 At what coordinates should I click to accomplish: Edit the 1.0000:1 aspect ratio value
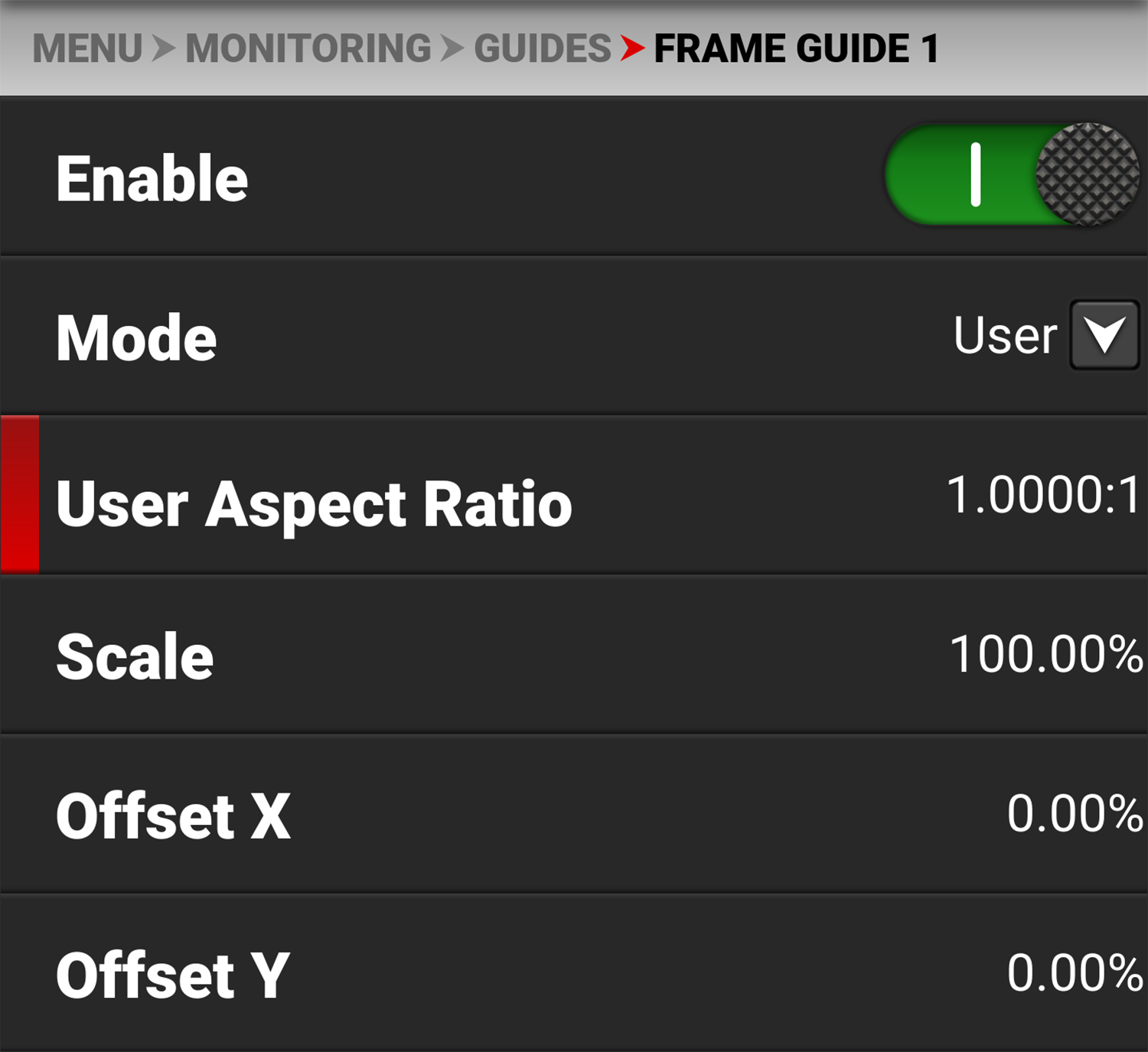1044,495
